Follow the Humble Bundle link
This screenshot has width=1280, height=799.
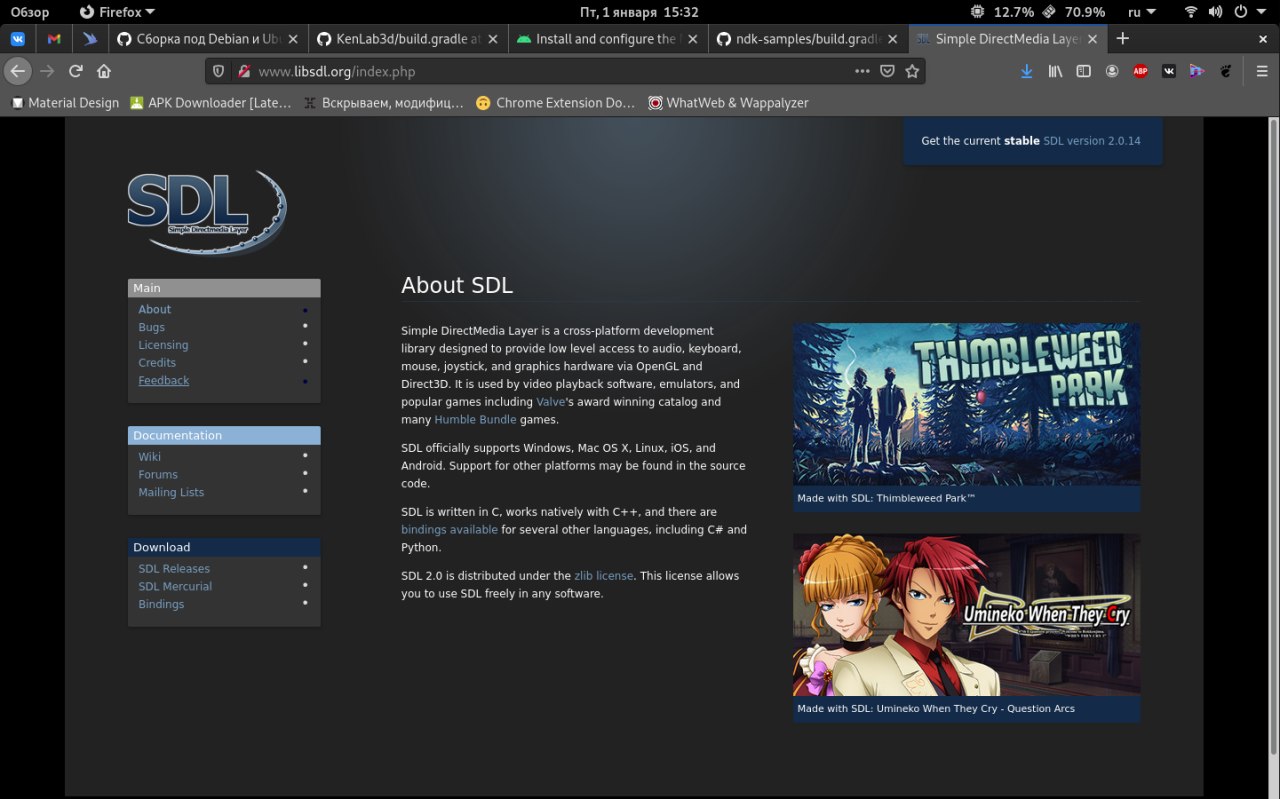point(475,420)
